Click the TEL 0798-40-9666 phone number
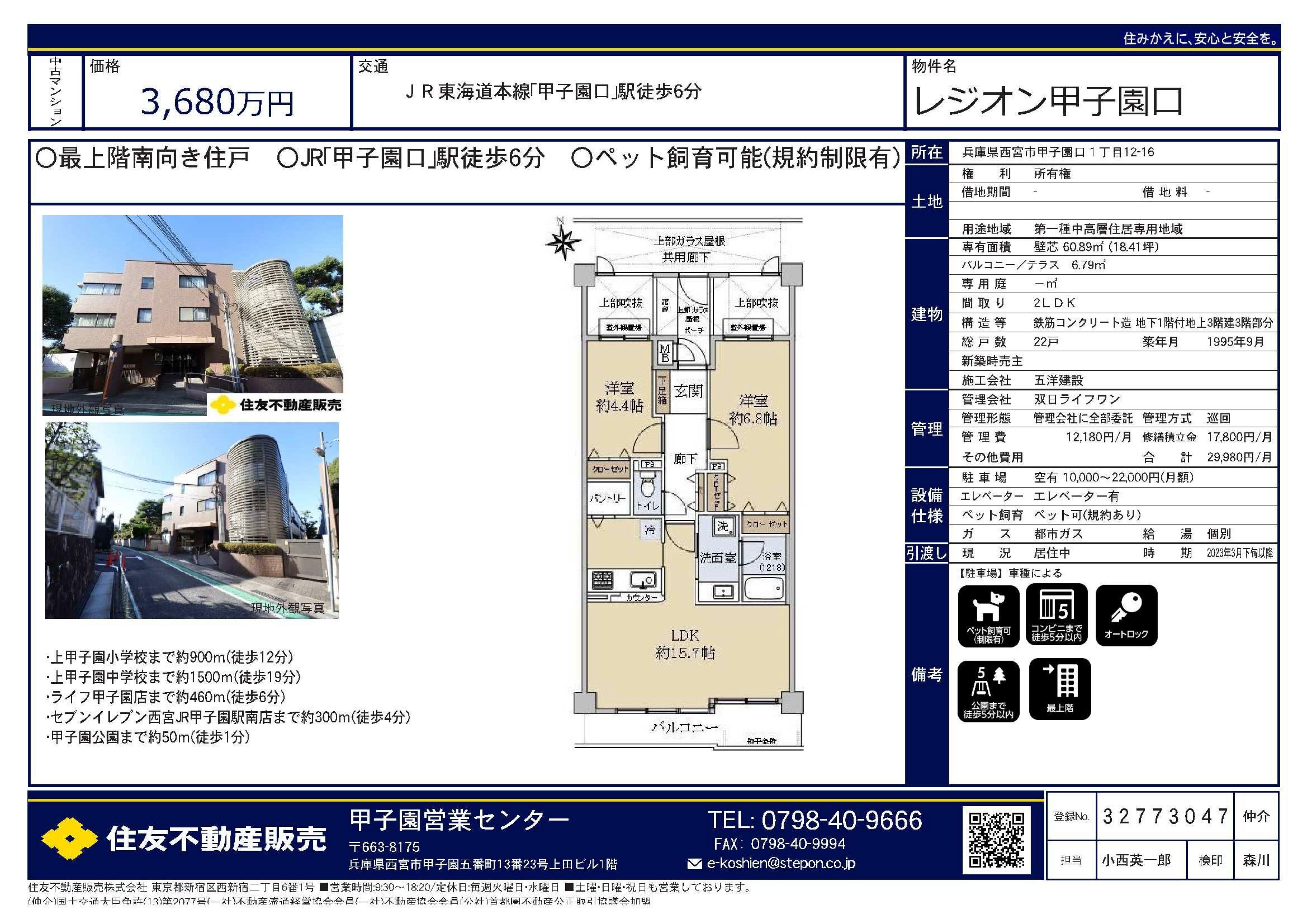Viewport: 1307px width, 924px height. [814, 820]
